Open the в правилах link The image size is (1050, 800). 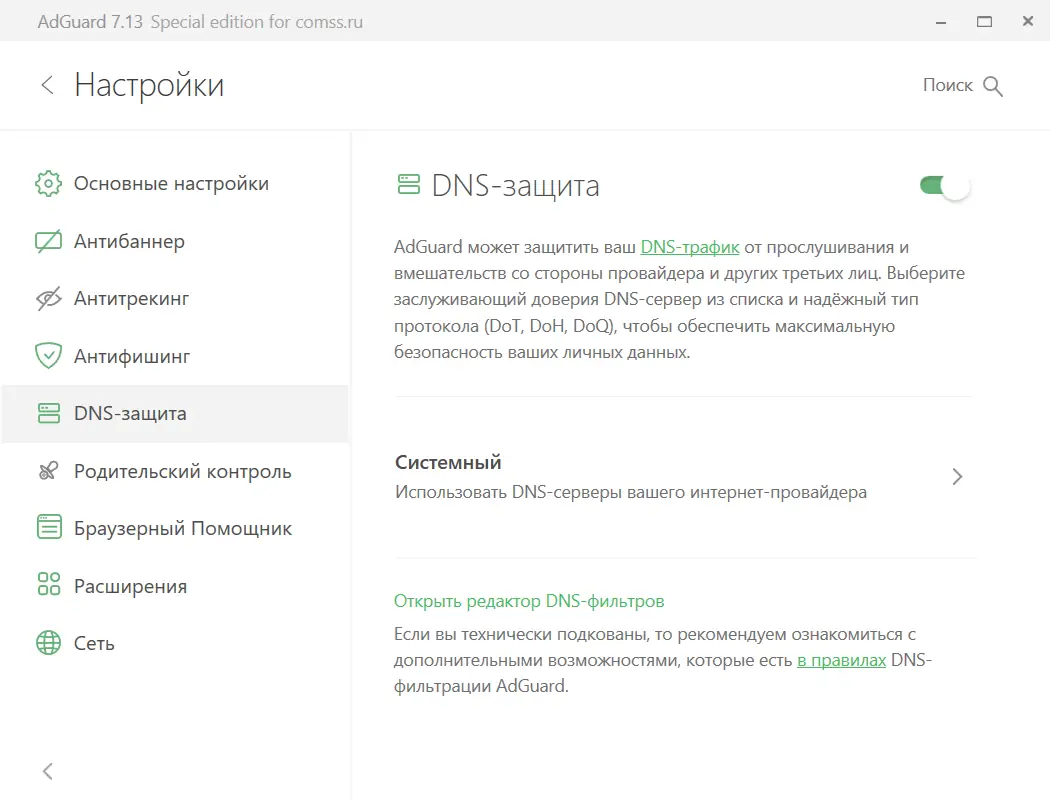(841, 660)
